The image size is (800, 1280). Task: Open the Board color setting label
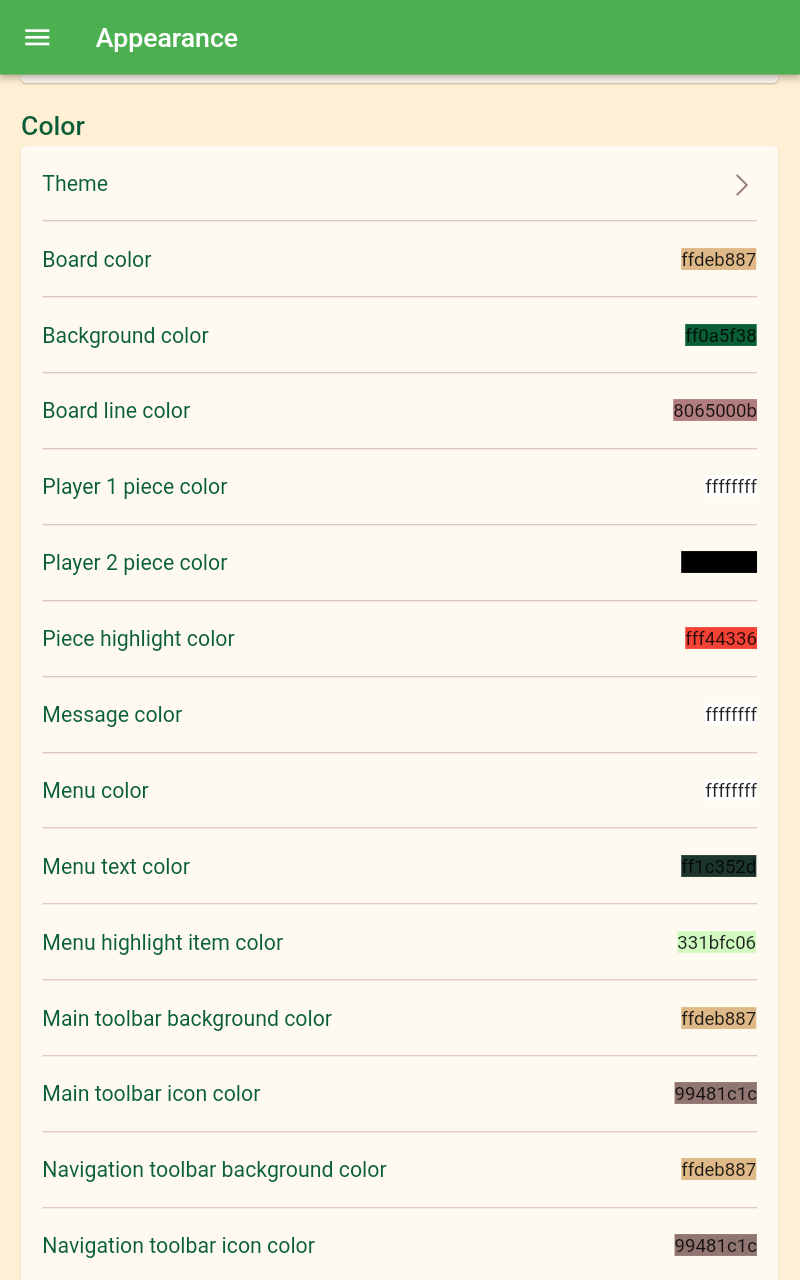pyautogui.click(x=97, y=260)
